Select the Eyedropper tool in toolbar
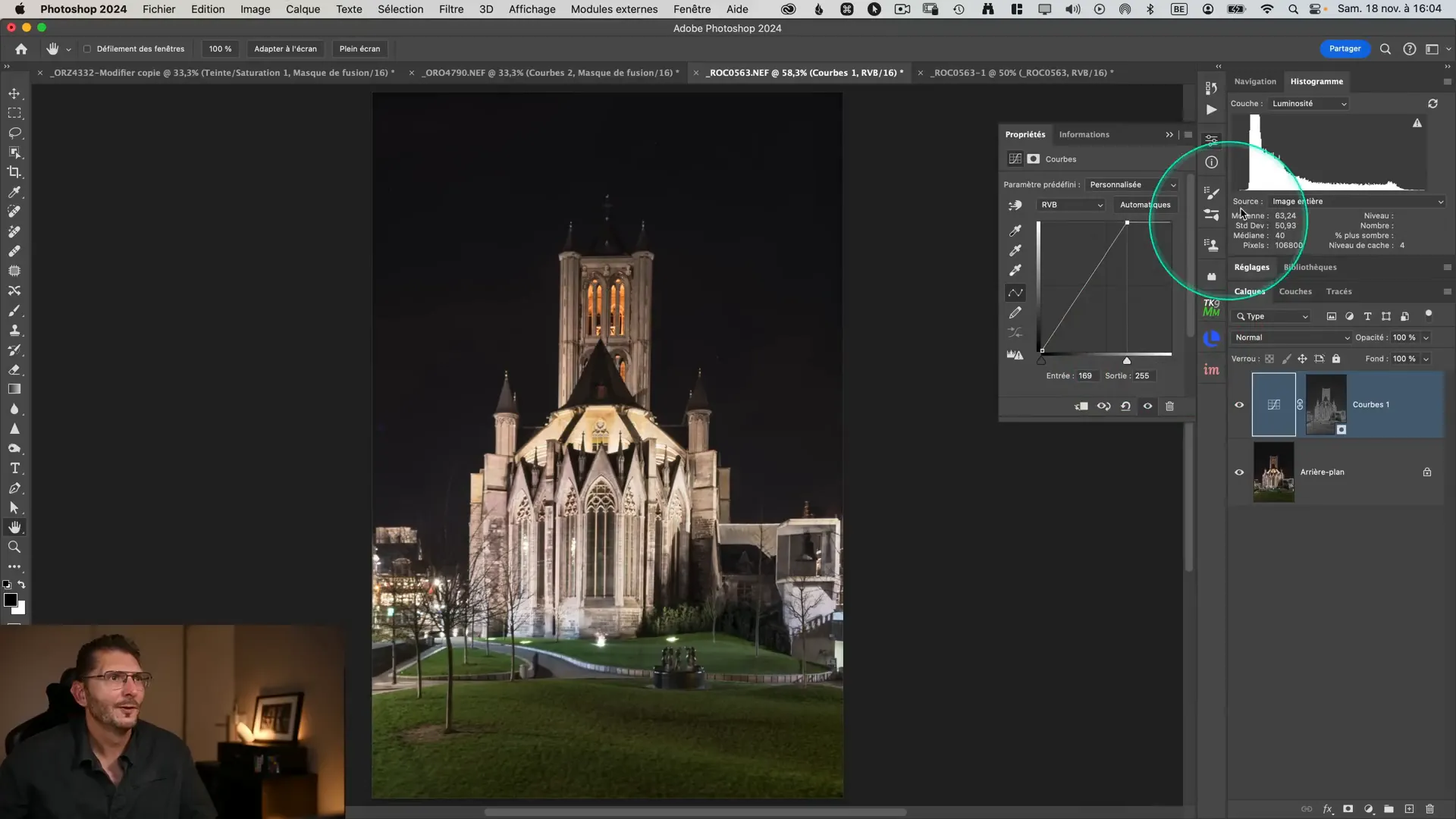This screenshot has height=819, width=1456. 14,192
